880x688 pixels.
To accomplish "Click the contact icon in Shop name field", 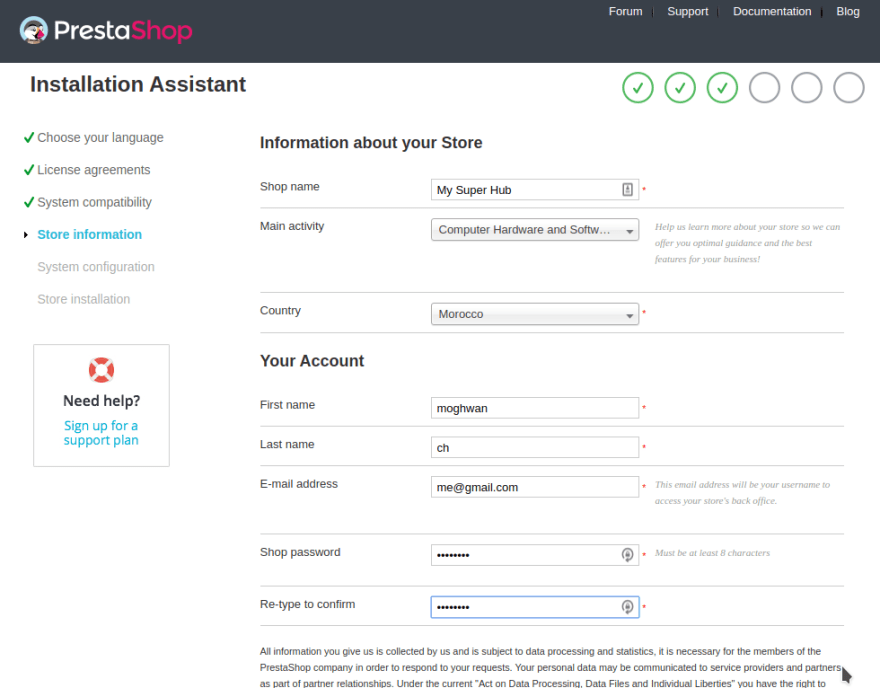I will 627,190.
